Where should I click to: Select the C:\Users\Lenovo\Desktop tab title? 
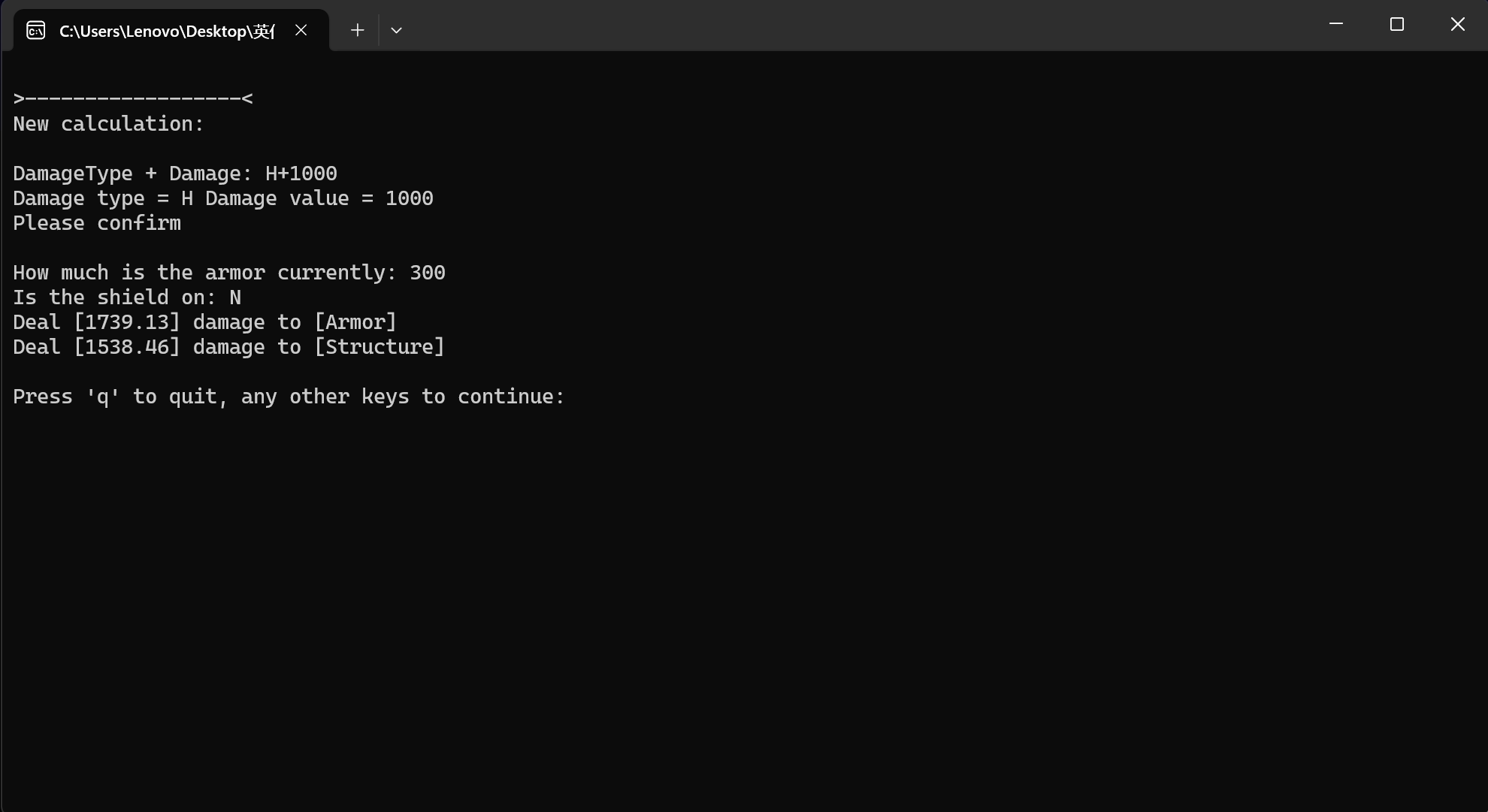[x=167, y=31]
